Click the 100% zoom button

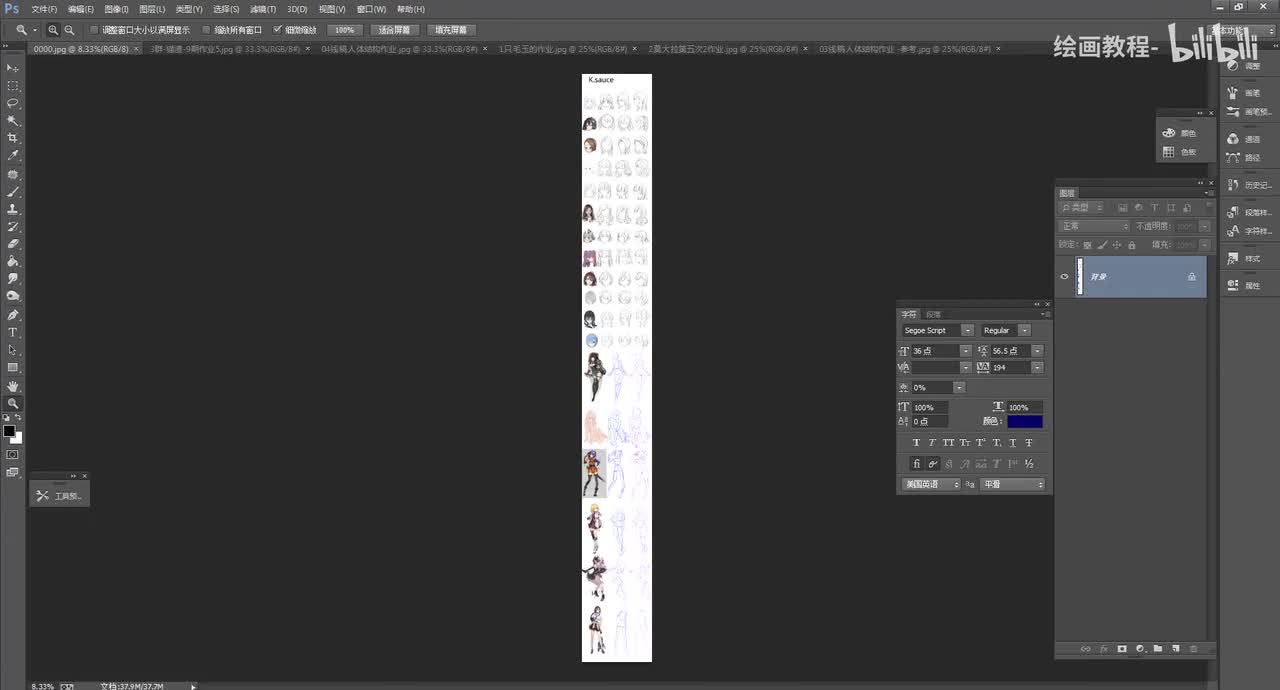point(345,30)
